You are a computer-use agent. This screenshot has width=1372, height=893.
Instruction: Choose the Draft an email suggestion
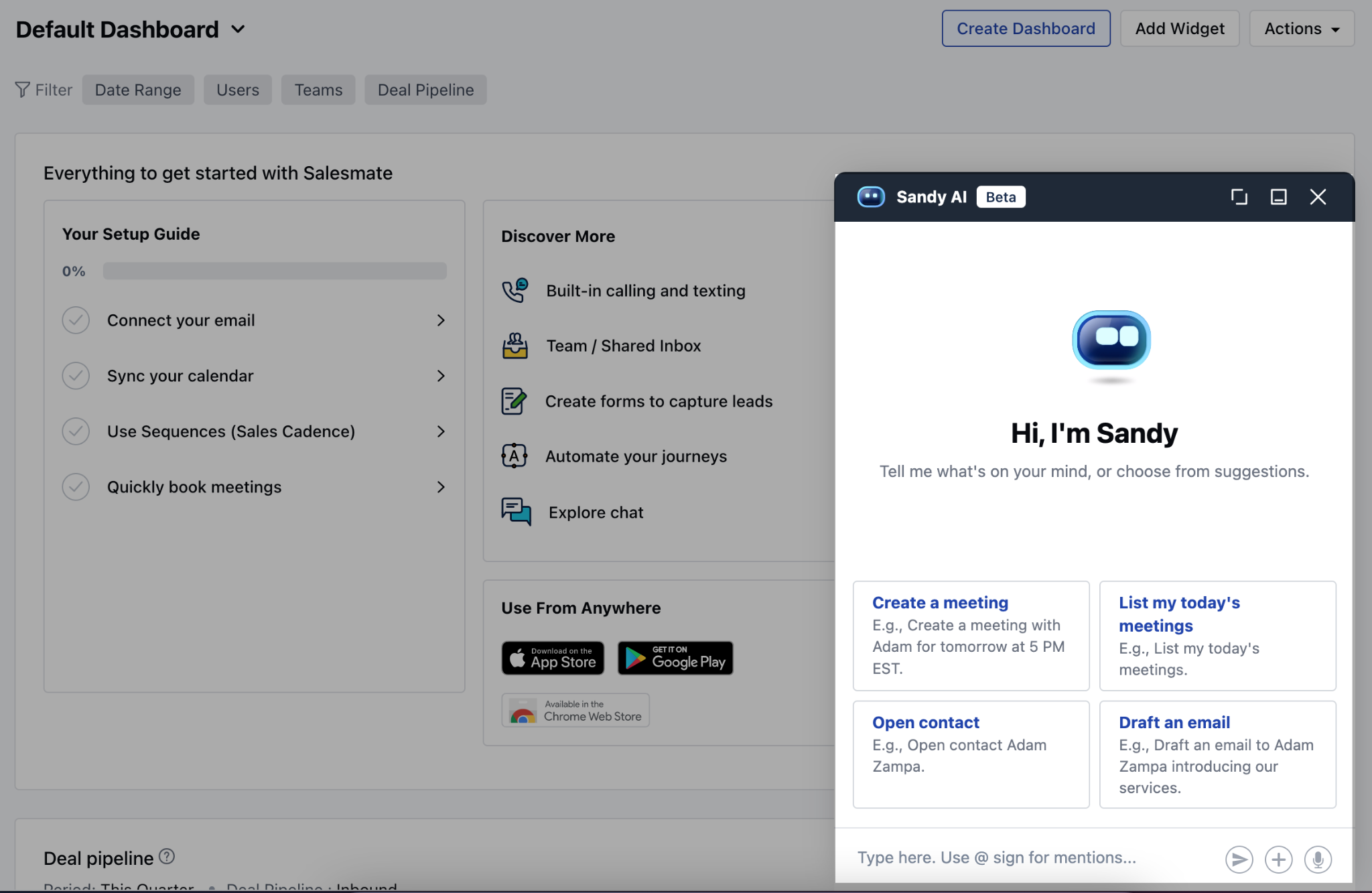pos(1217,754)
